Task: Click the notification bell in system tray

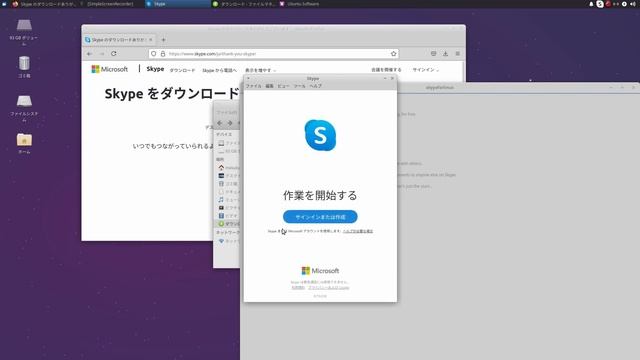Action: [591, 4]
